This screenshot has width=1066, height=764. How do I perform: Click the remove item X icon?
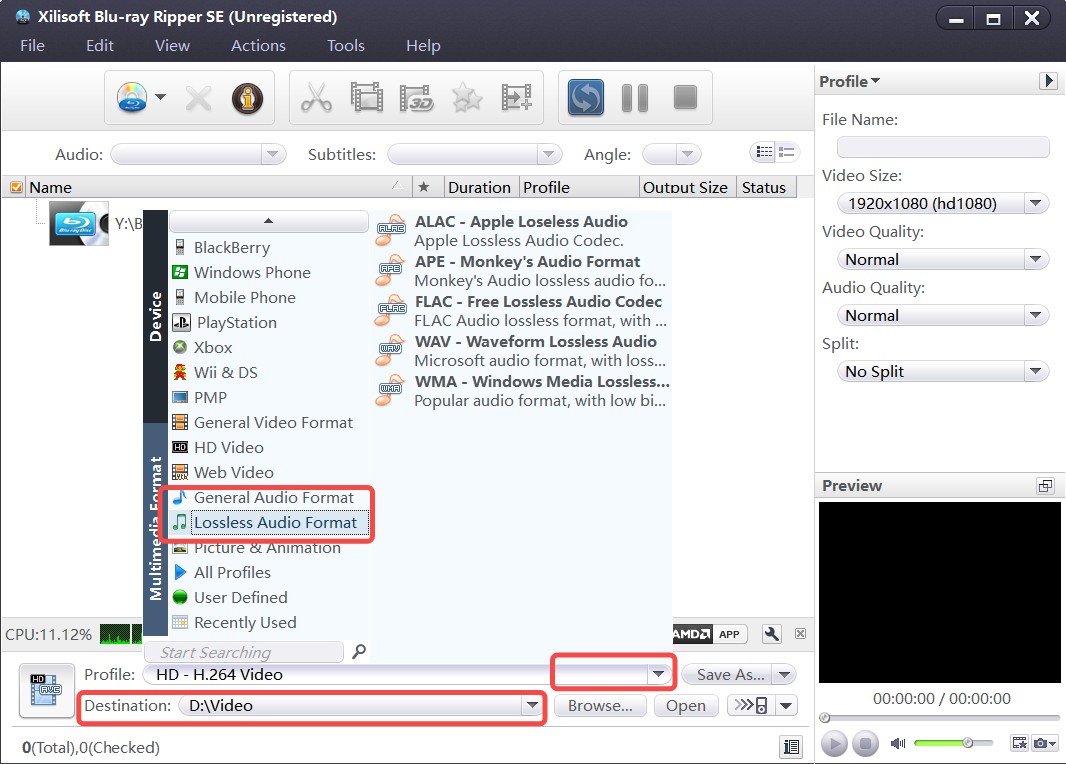pyautogui.click(x=199, y=99)
